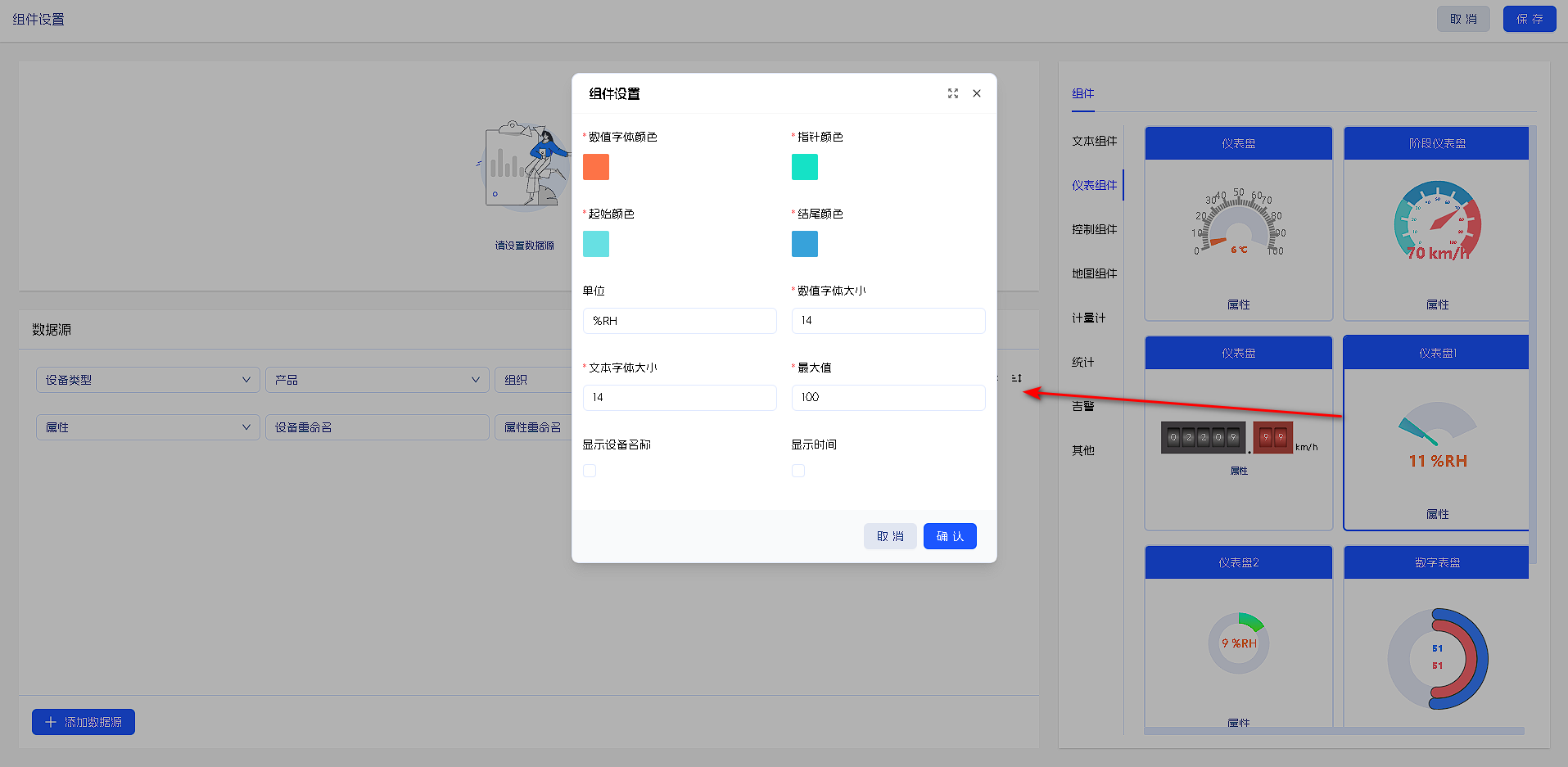This screenshot has height=767, width=1568.
Task: Click the 单位 input field containing %RH
Action: [680, 321]
